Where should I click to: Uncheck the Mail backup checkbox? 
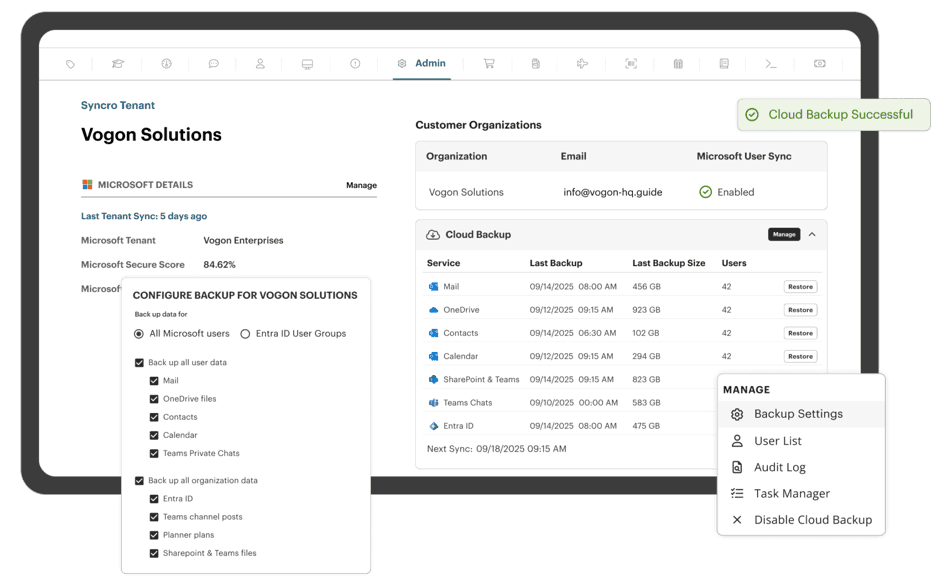pos(154,381)
